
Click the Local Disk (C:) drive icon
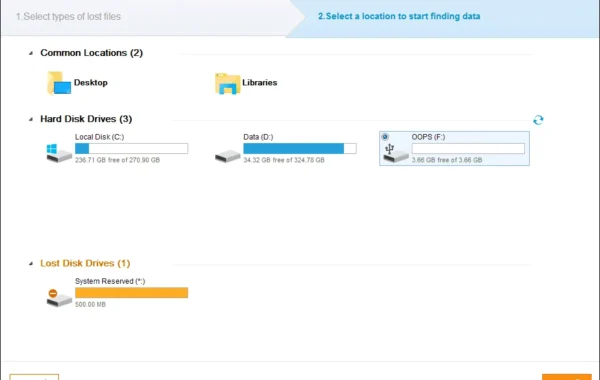59,153
